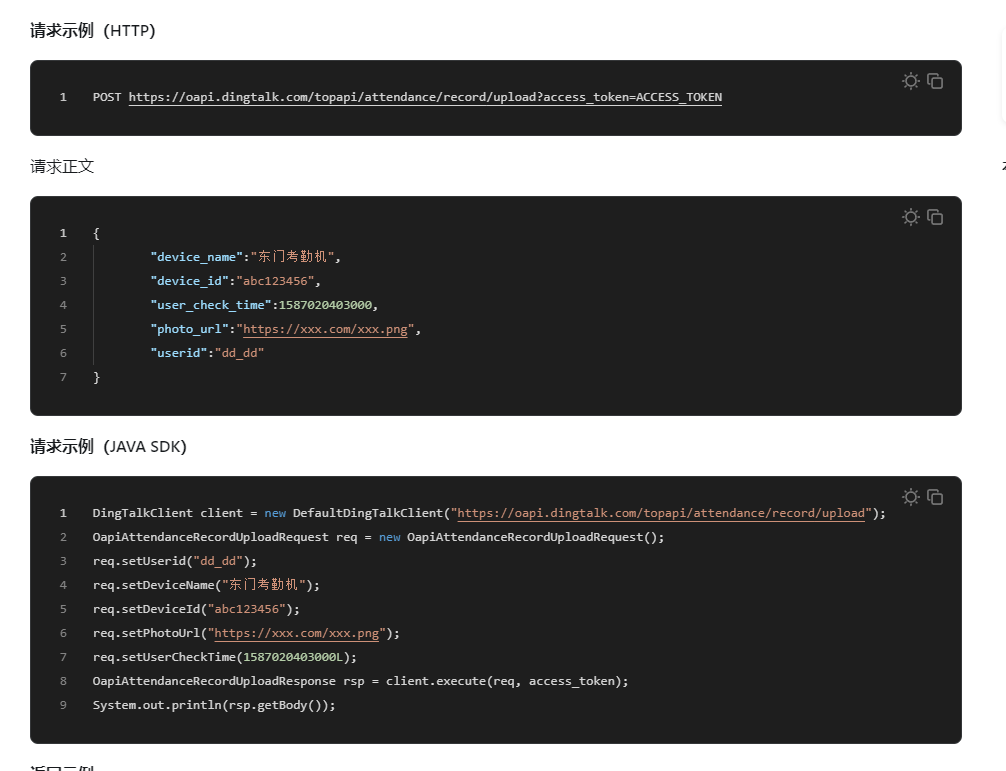The width and height of the screenshot is (1006, 771).
Task: Toggle light theme on request body code block
Action: click(x=910, y=217)
